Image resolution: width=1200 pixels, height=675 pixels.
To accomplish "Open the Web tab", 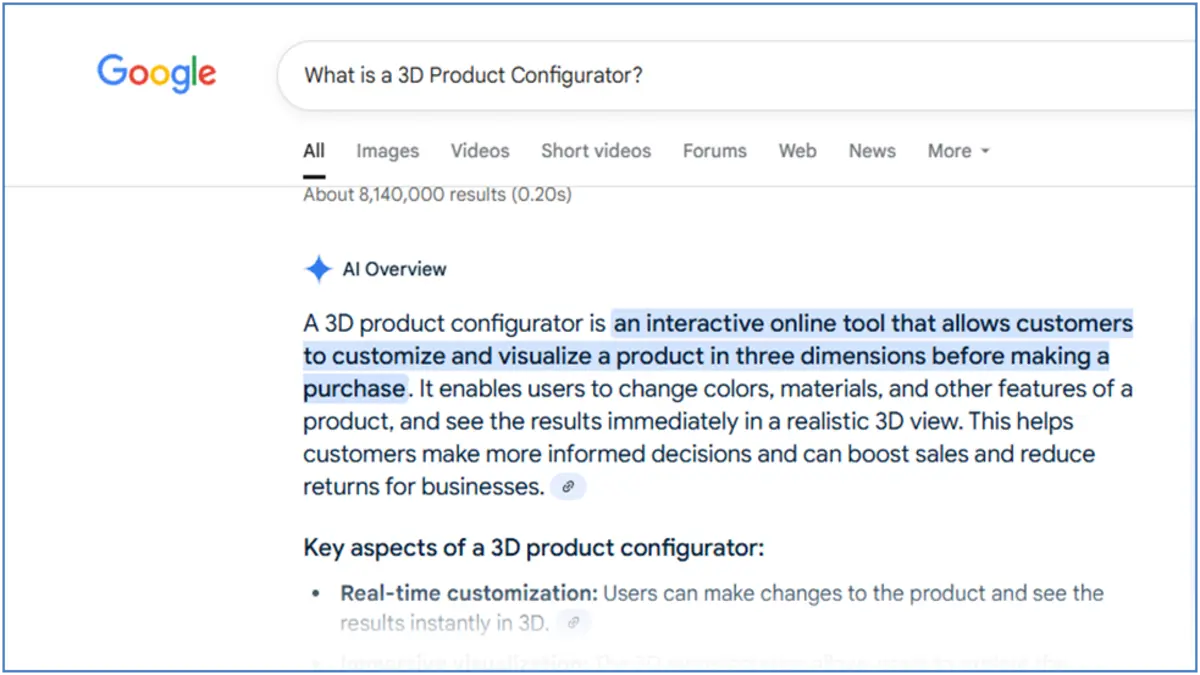I will pyautogui.click(x=797, y=150).
